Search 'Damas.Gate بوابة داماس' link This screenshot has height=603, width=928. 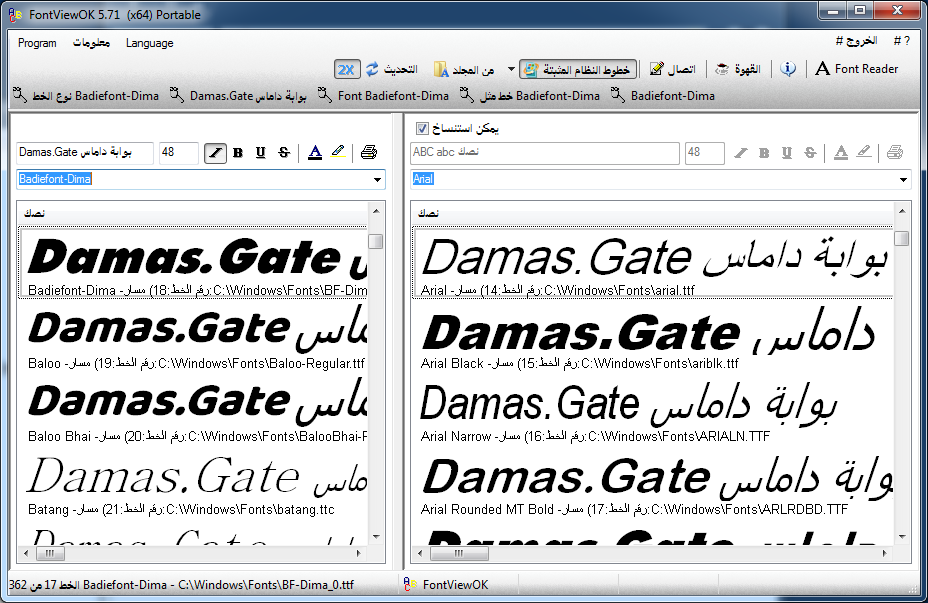tap(238, 96)
